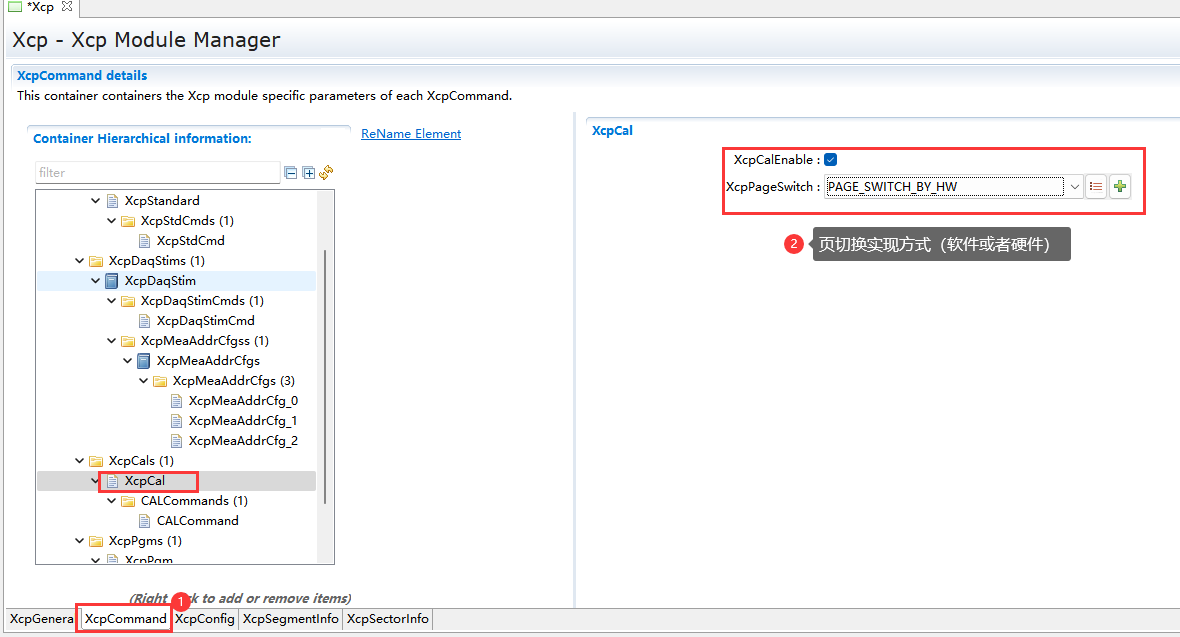The image size is (1180, 637).
Task: Click the XcpMeaAddrCfgs blue container icon
Action: (144, 361)
